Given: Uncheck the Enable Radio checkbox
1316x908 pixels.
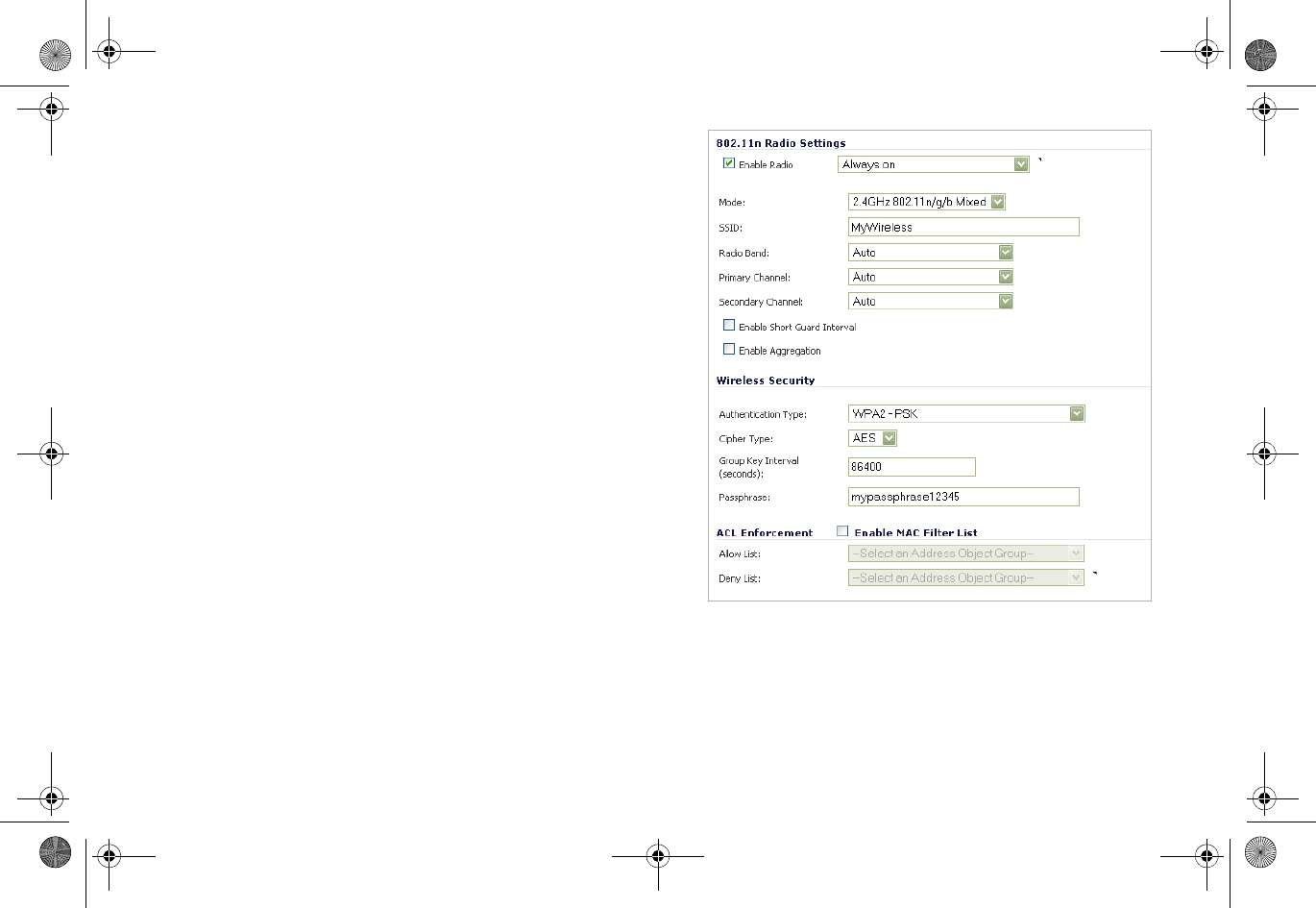Looking at the screenshot, I should coord(729,163).
